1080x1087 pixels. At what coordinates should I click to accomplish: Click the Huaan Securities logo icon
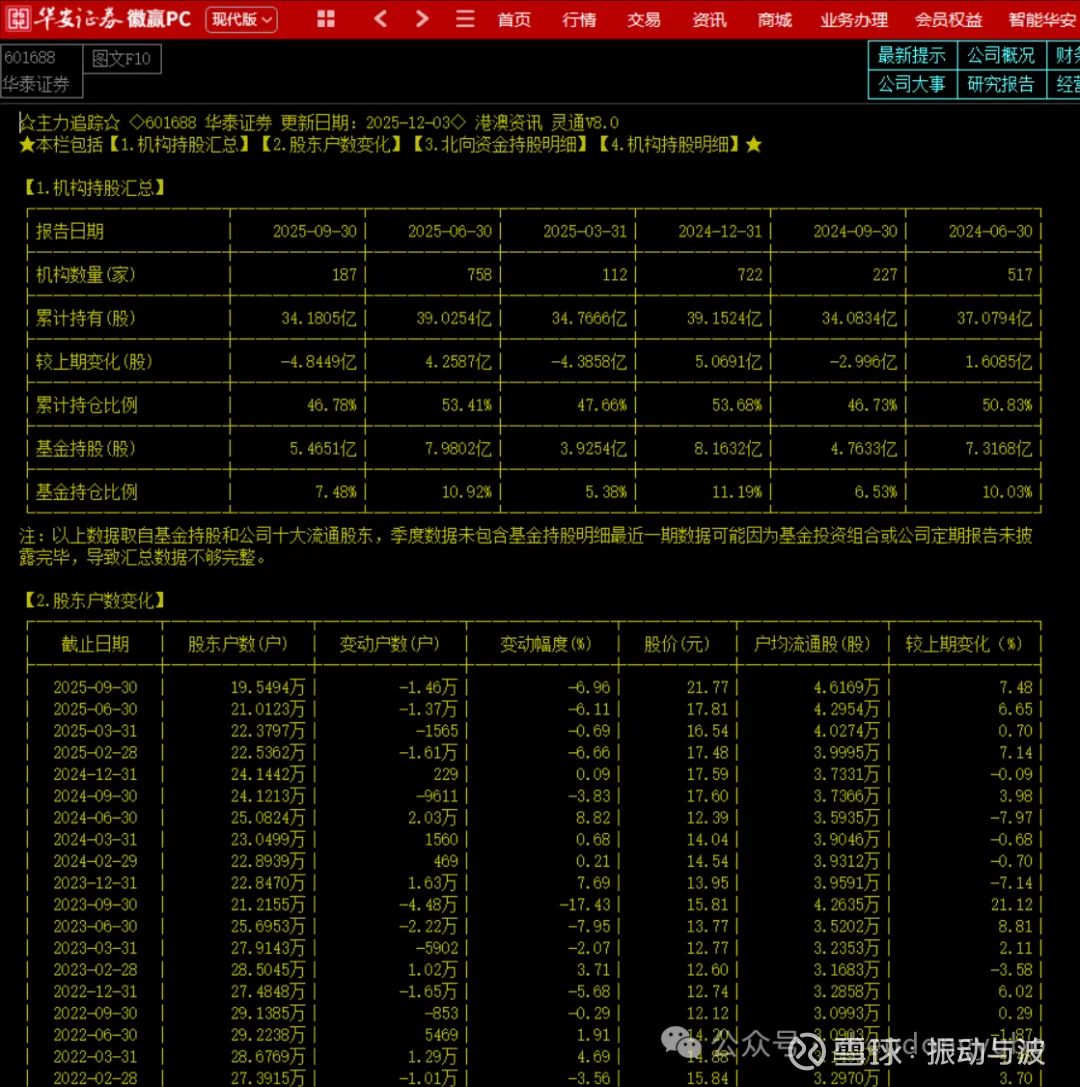[x=18, y=19]
